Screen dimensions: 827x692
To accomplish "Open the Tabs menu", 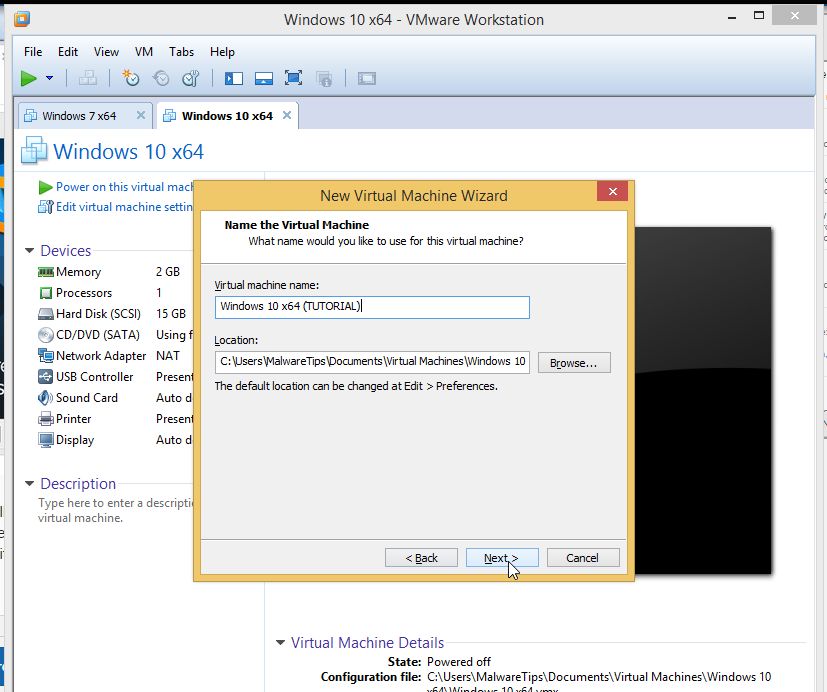I will click(181, 52).
